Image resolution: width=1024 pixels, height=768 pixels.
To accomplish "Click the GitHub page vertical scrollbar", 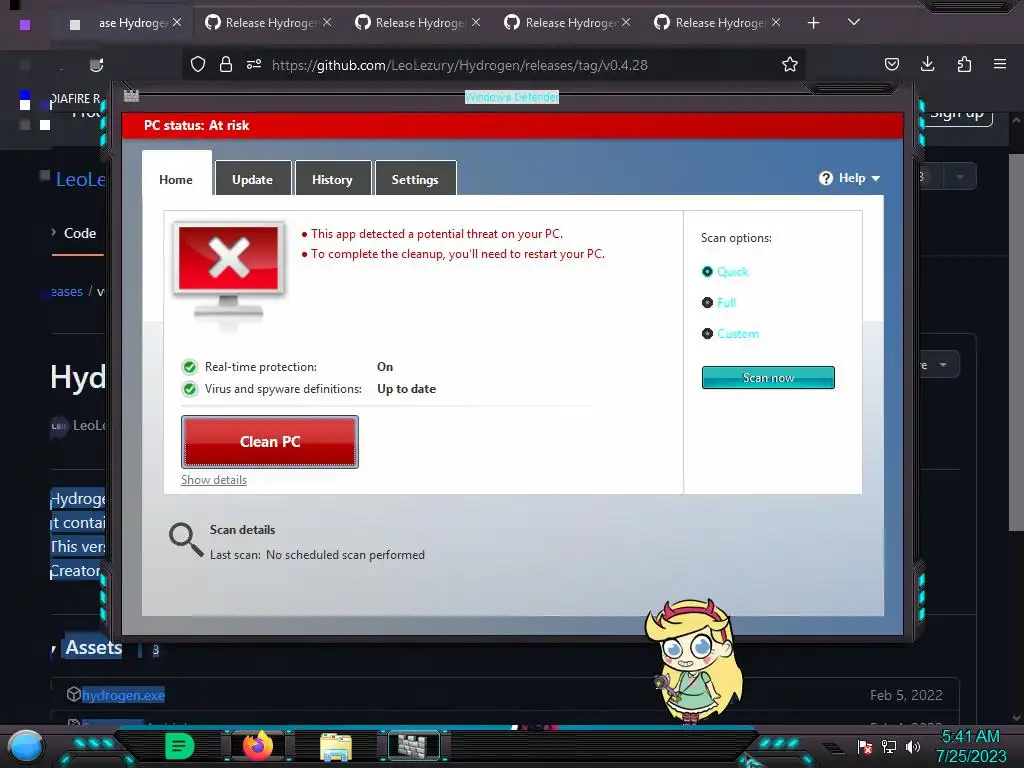I will coord(1016,342).
